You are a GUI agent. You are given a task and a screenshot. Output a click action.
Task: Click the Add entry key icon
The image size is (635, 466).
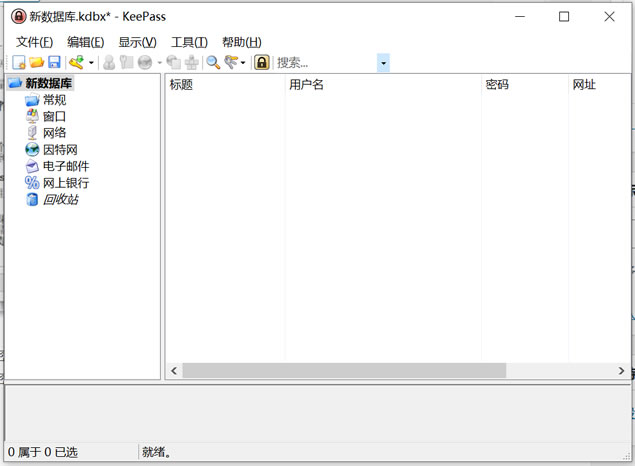pos(77,62)
